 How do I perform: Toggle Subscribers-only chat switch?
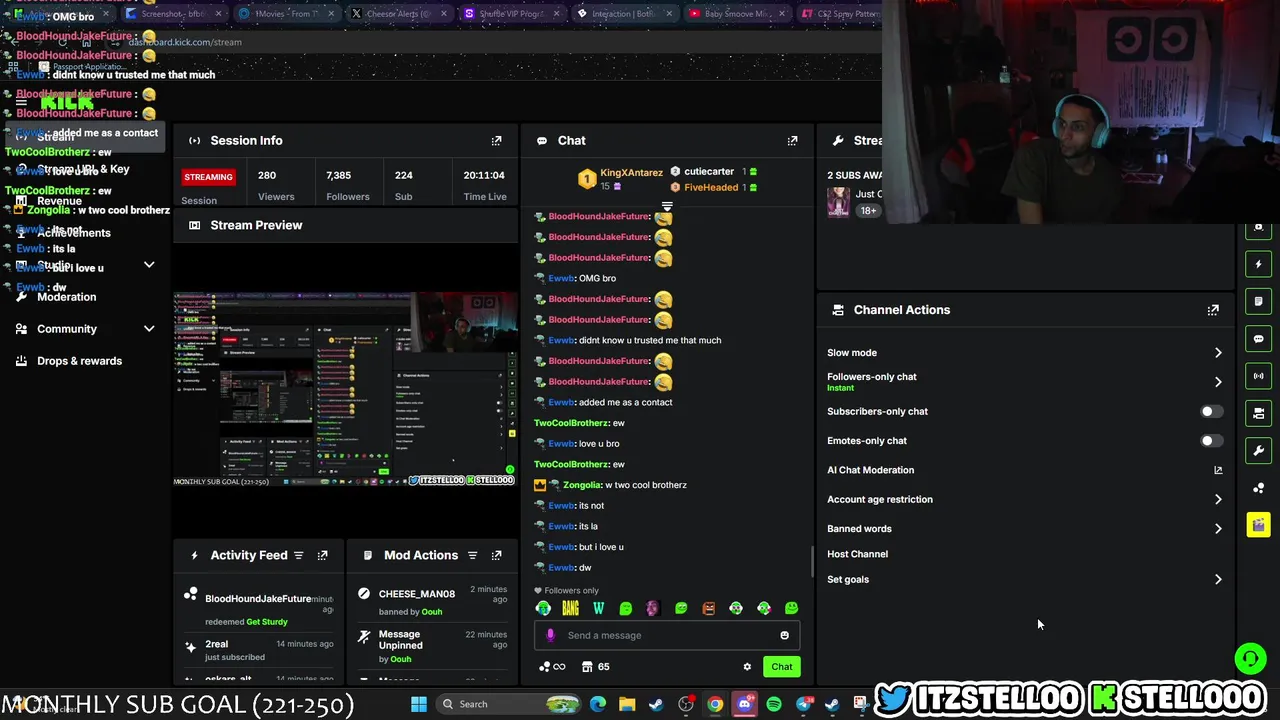pos(1210,412)
